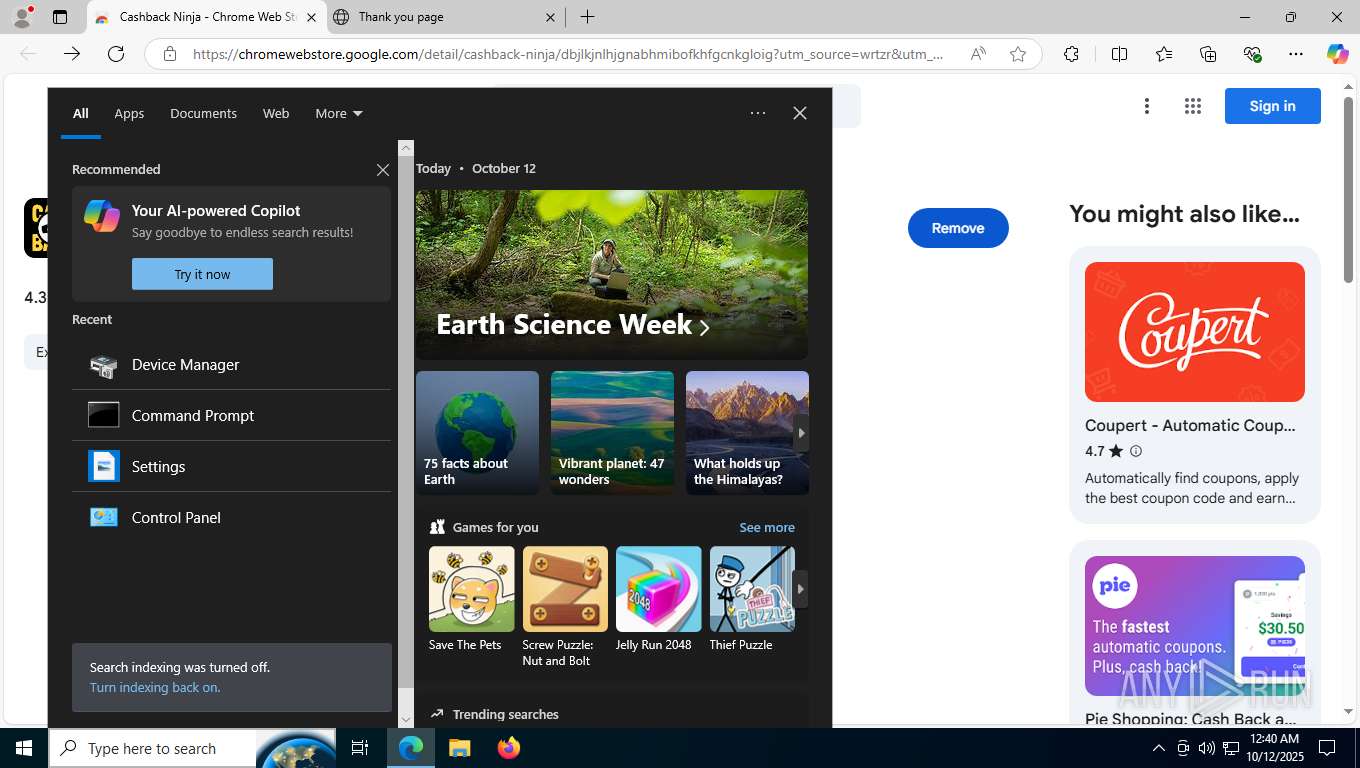View site information lock icon
1360x768 pixels.
coord(170,54)
